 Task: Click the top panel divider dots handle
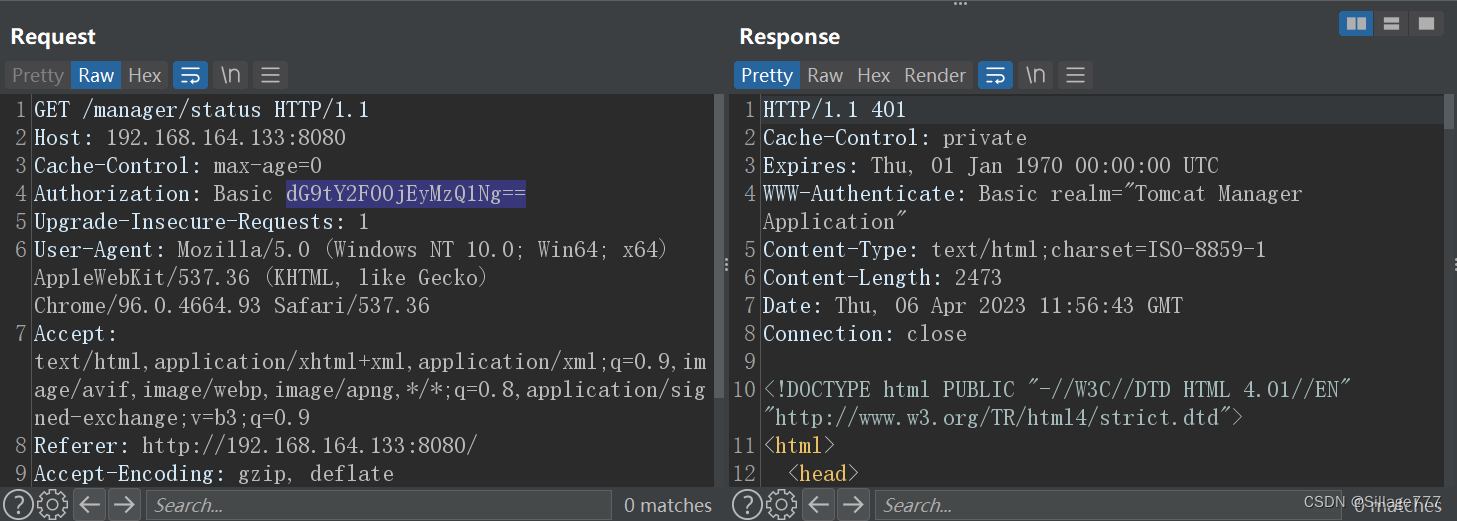pyautogui.click(x=960, y=4)
